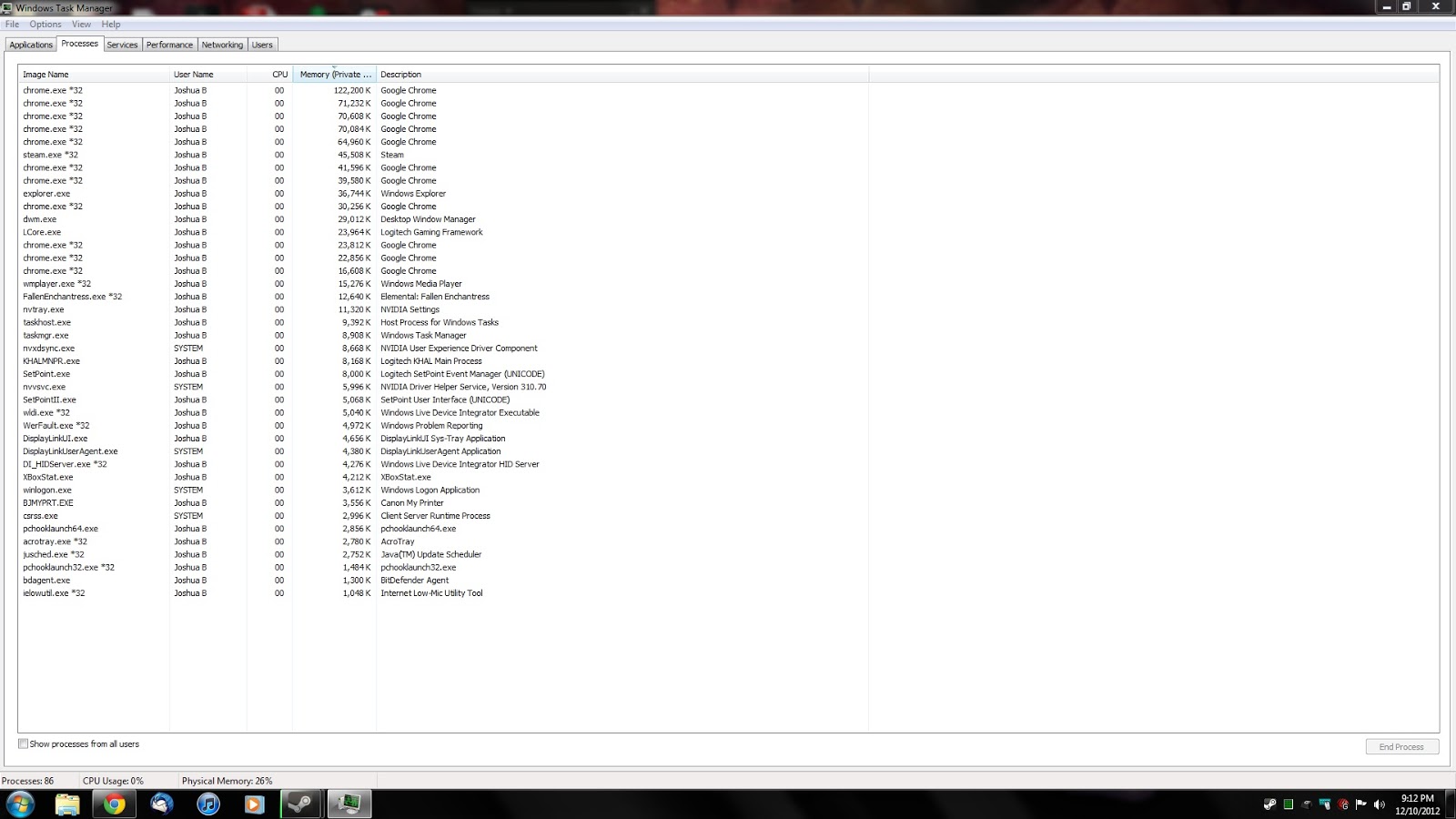Open the Help menu

[111, 25]
